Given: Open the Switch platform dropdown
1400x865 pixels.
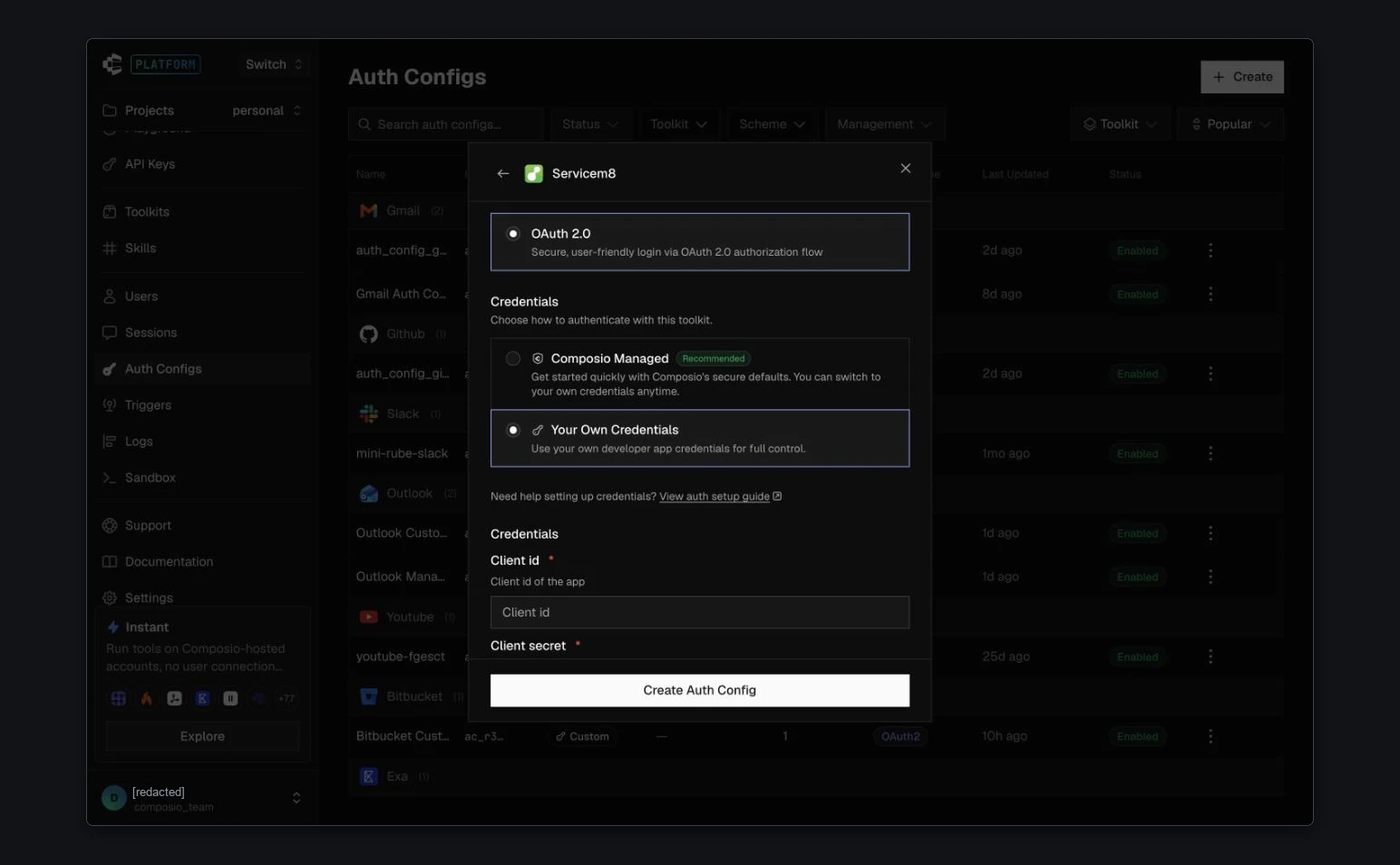Looking at the screenshot, I should point(273,64).
